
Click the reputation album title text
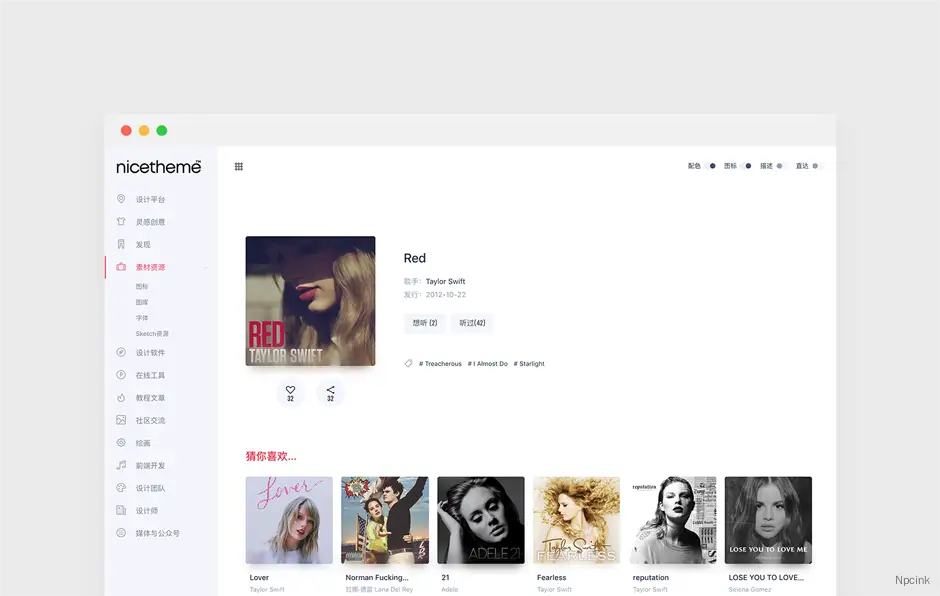pyautogui.click(x=650, y=577)
